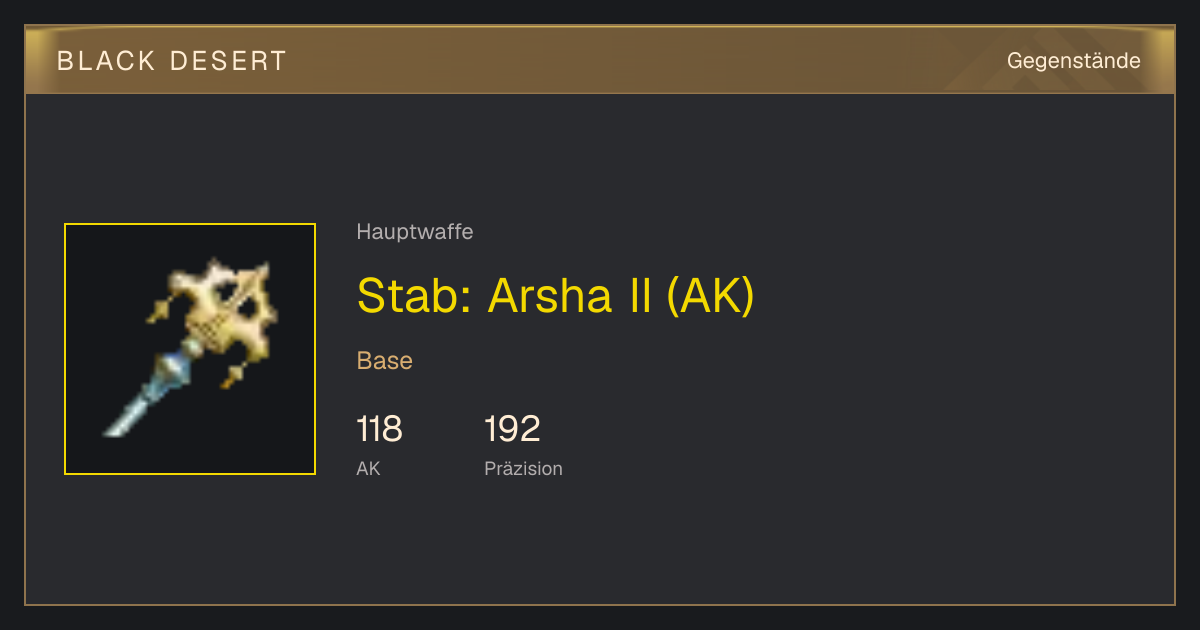Click the gold header banner

[600, 60]
